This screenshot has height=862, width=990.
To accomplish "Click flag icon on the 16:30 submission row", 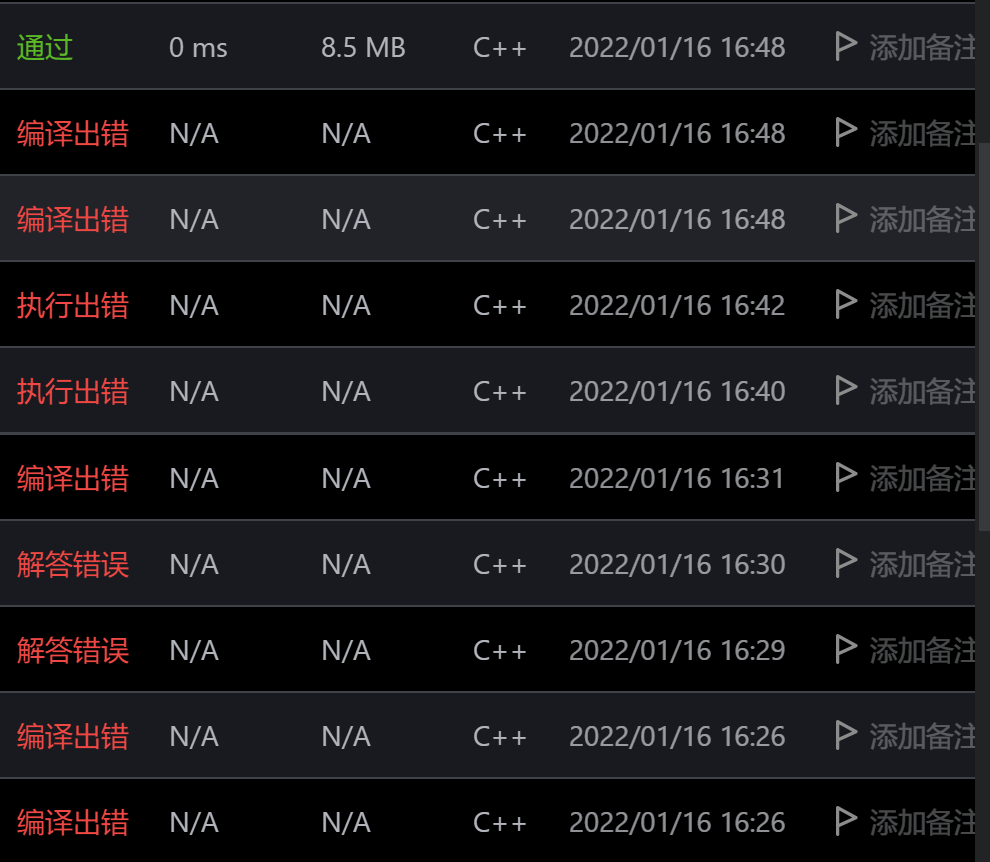I will point(846,563).
